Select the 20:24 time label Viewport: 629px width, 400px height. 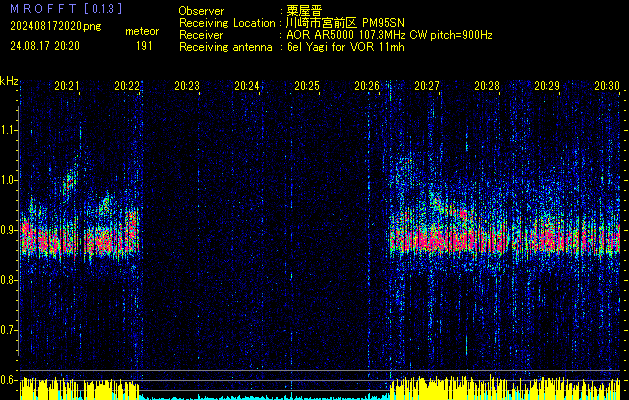(x=247, y=87)
